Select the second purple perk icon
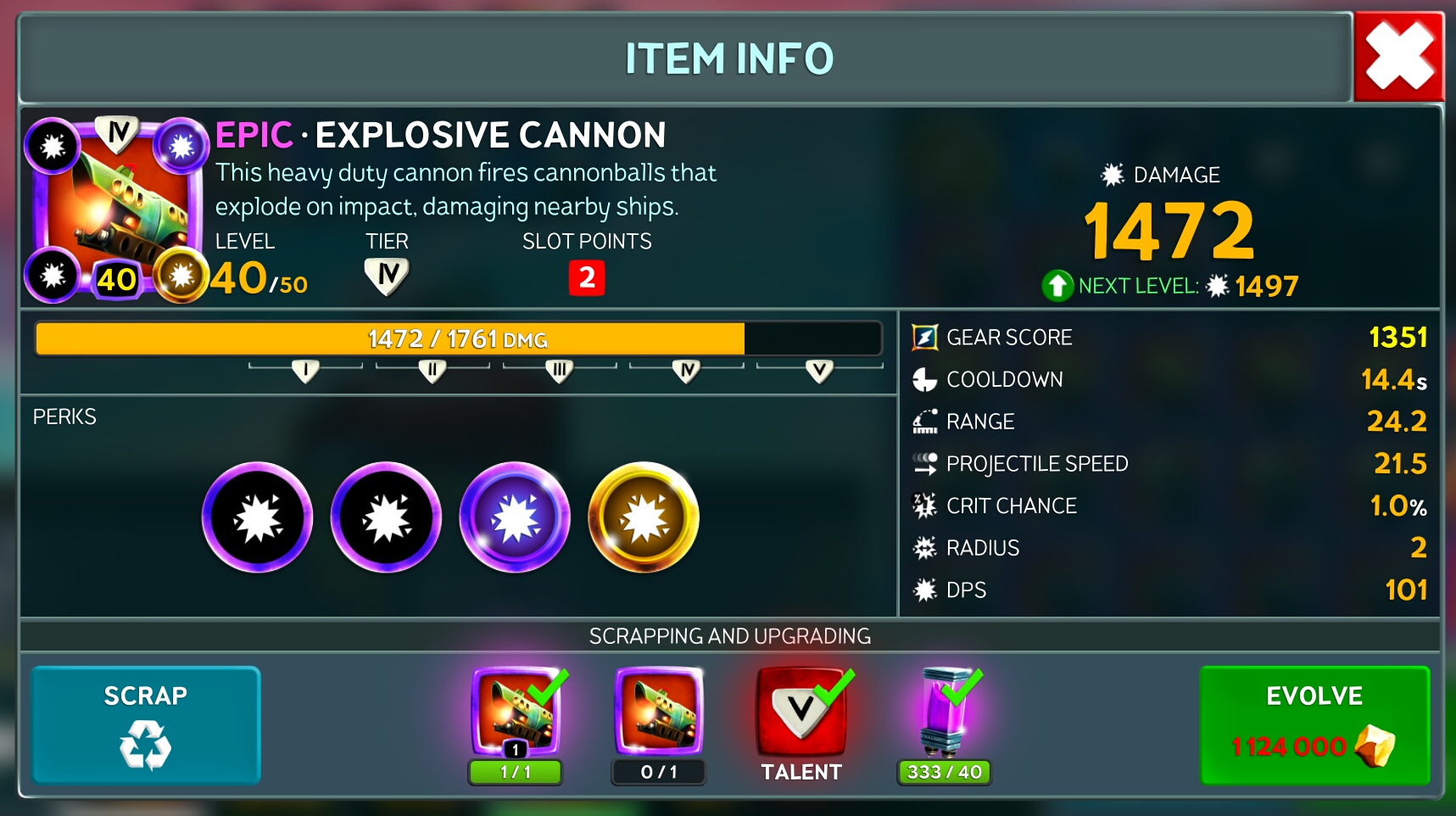The image size is (1456, 816). pyautogui.click(x=386, y=517)
